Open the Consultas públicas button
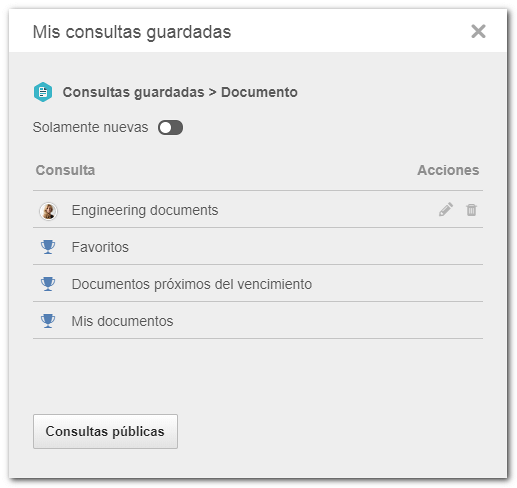Viewport: 517px width, 488px height. 105,431
